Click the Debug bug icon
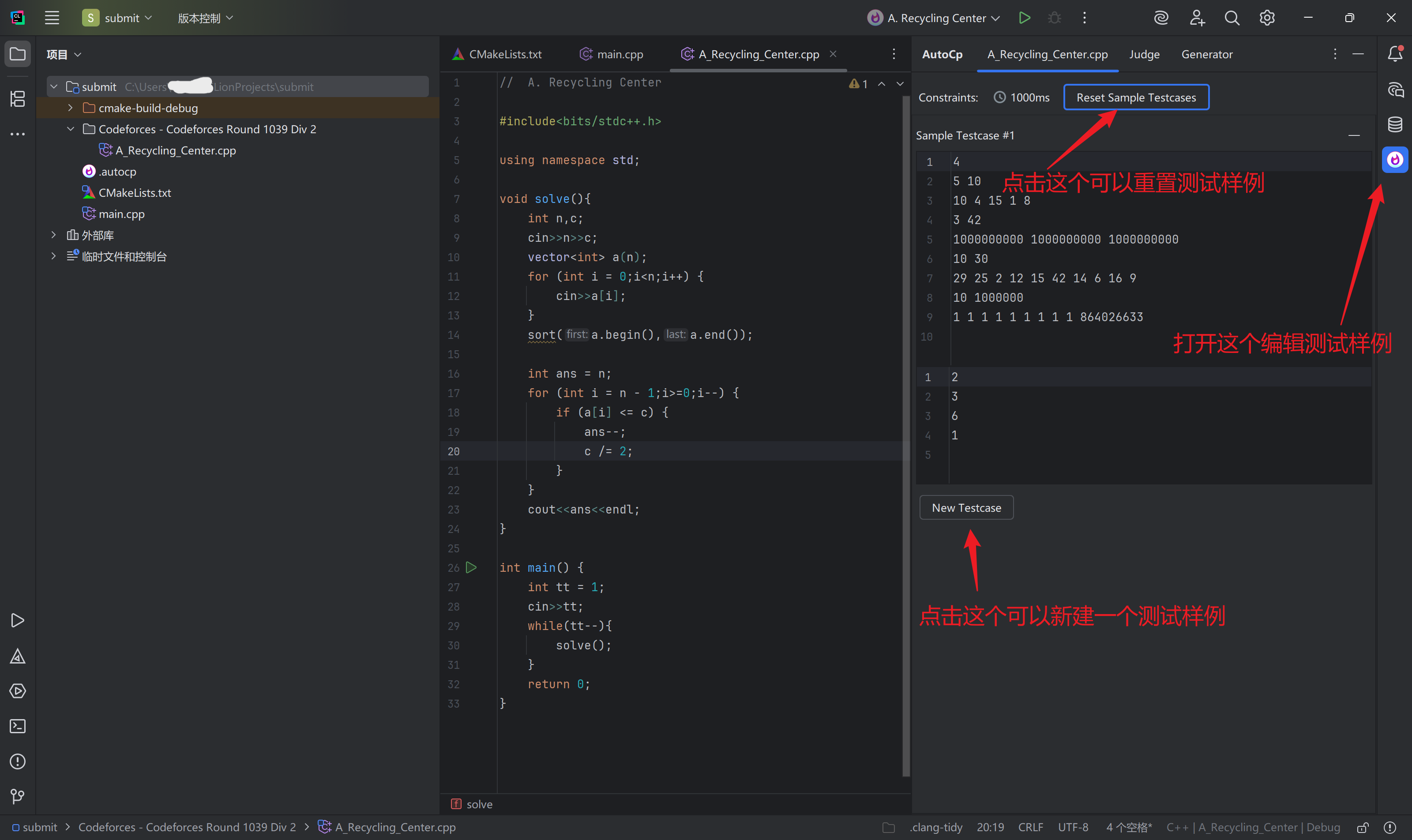The width and height of the screenshot is (1412, 840). point(1054,18)
